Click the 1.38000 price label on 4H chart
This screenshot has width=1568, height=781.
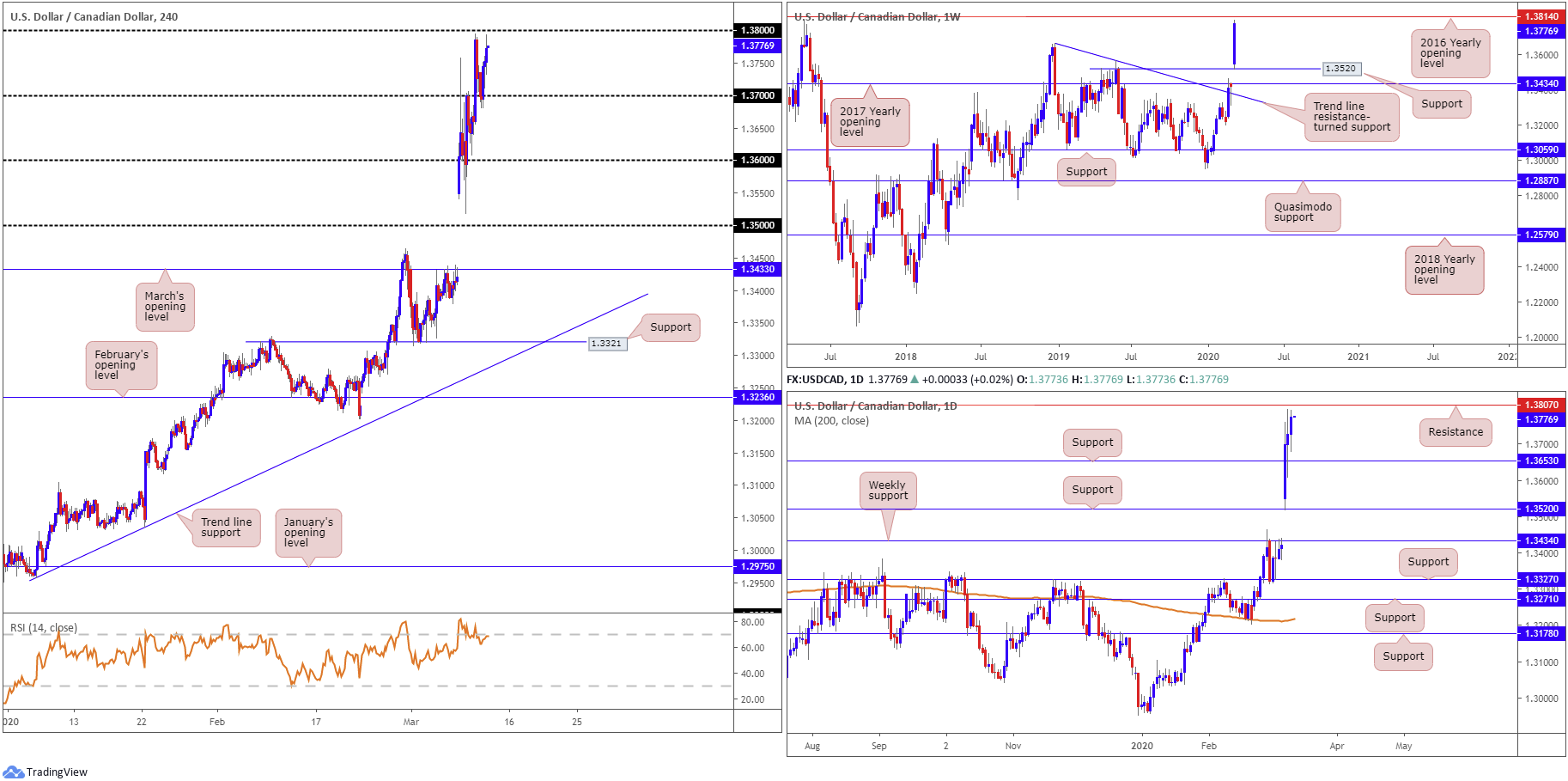coord(757,30)
